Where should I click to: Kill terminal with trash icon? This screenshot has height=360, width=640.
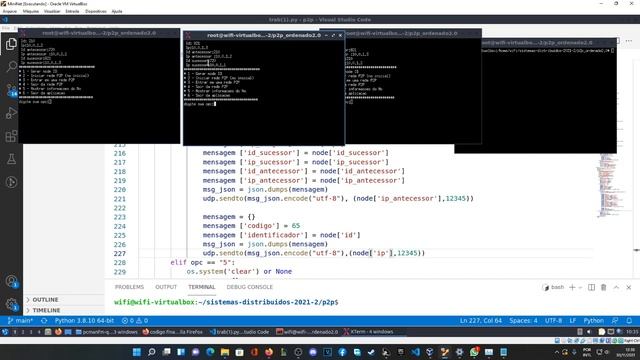click(603, 287)
